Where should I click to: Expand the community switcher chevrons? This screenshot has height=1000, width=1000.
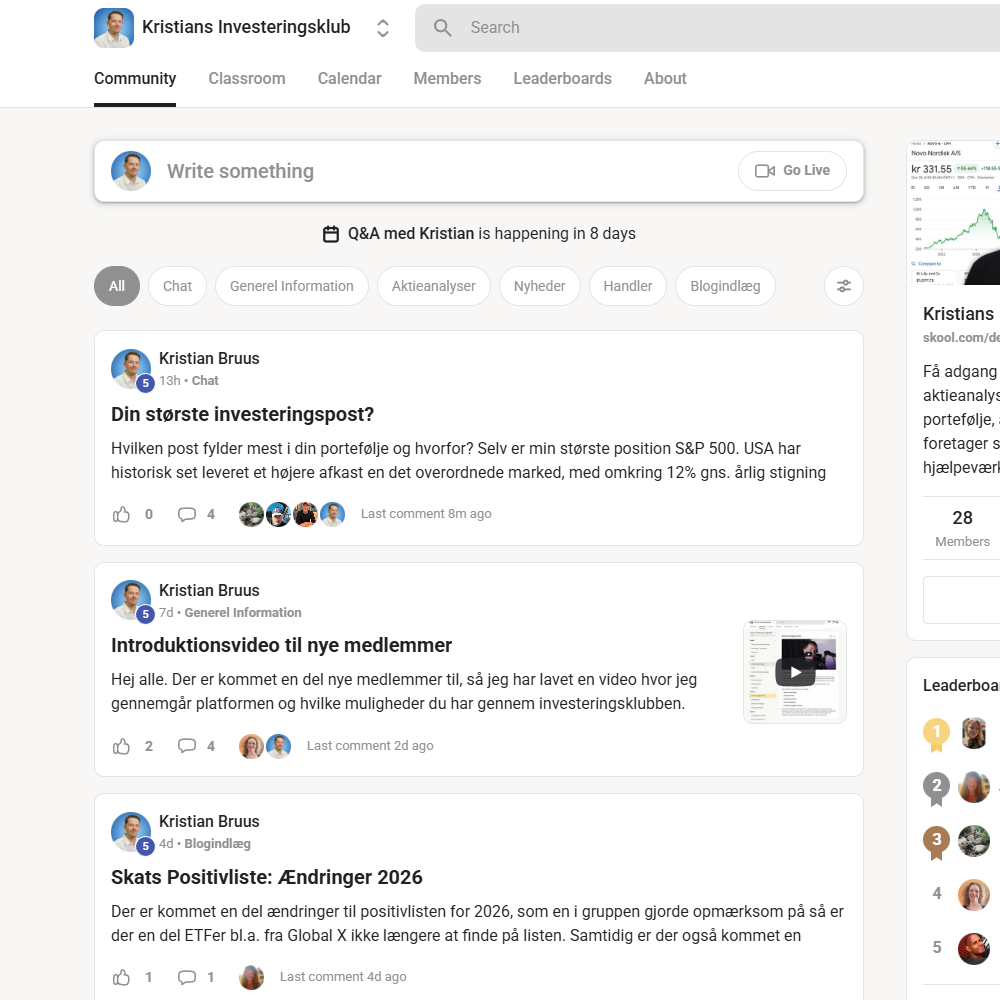coord(383,28)
